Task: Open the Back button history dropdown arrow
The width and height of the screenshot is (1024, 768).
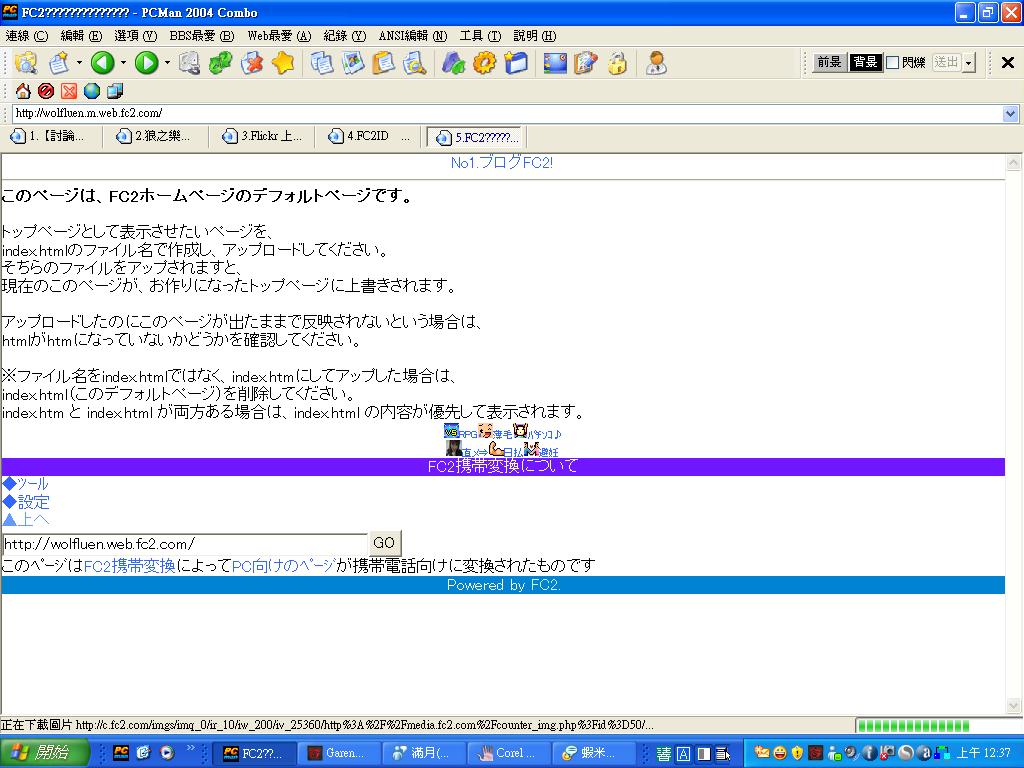Action: coord(123,63)
